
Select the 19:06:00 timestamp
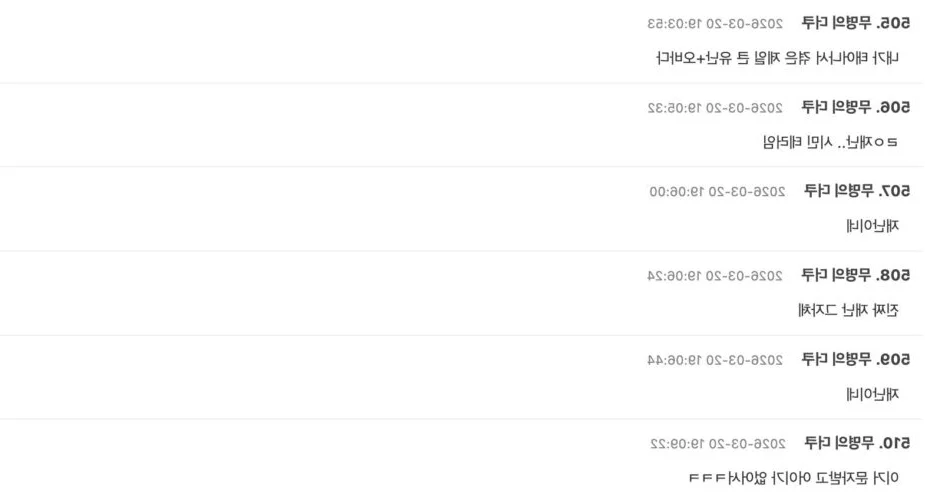click(x=717, y=192)
